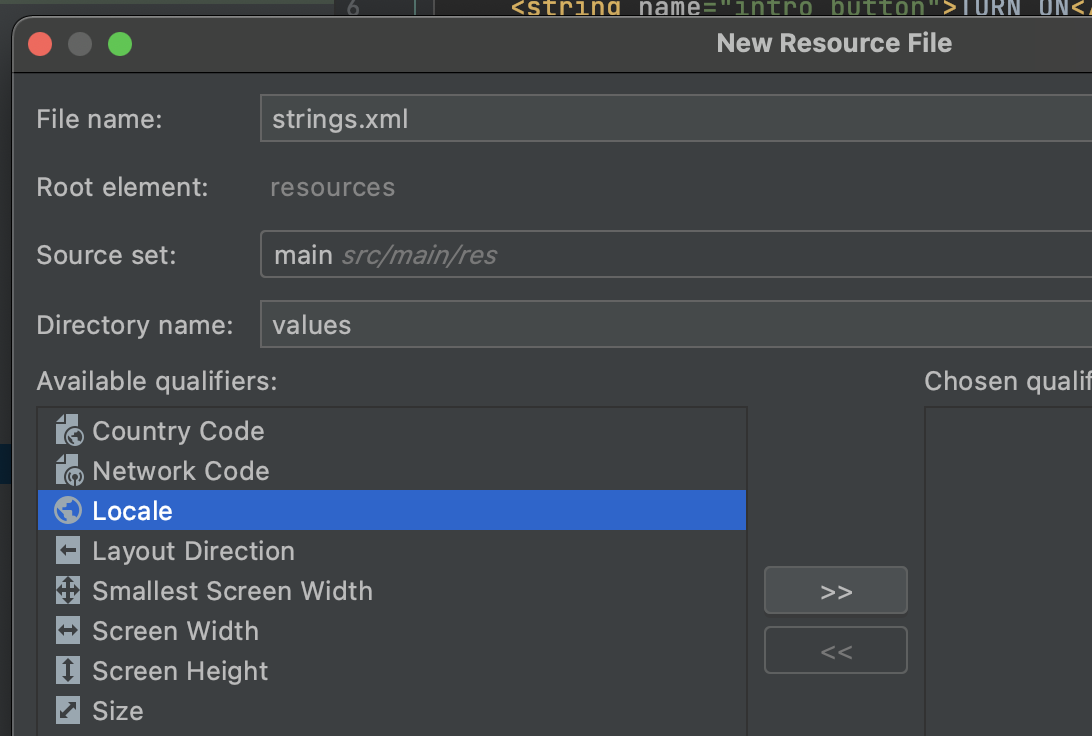This screenshot has width=1092, height=736.
Task: Select the Country Code qualifier icon
Action: click(69, 430)
